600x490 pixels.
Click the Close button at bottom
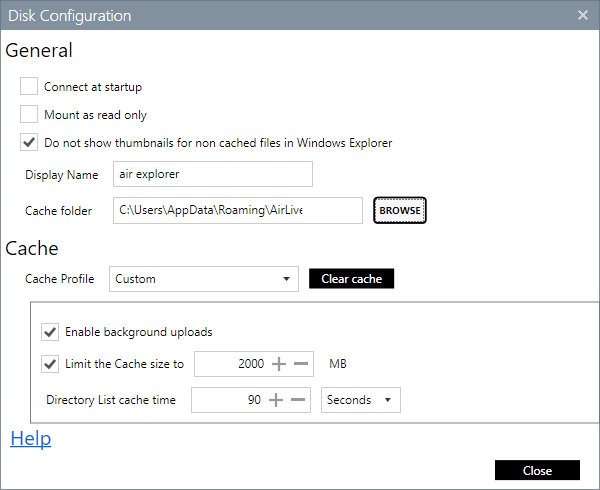point(537,470)
